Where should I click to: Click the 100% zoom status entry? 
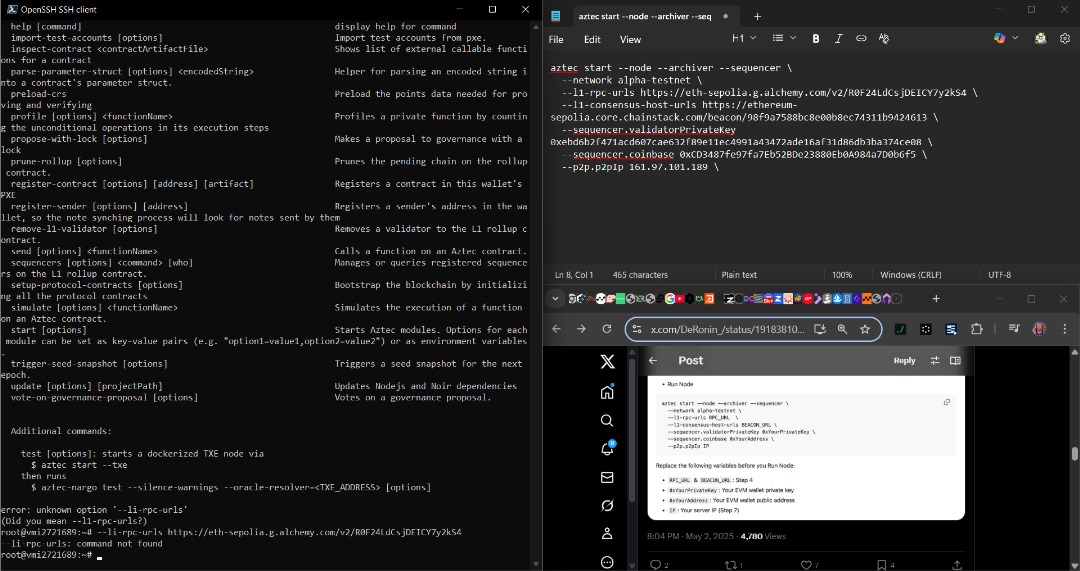[842, 275]
